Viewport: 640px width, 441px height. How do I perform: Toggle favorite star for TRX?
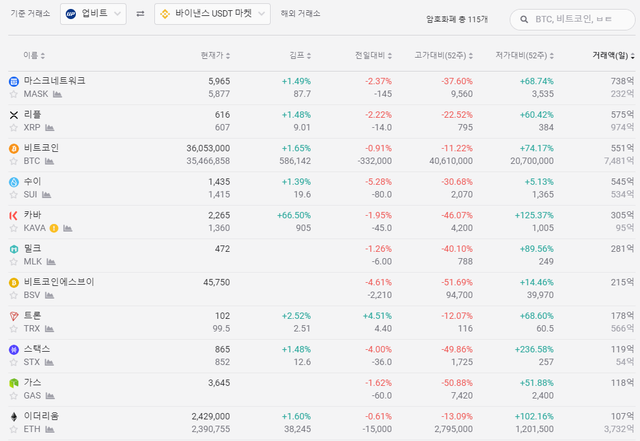pyautogui.click(x=14, y=329)
